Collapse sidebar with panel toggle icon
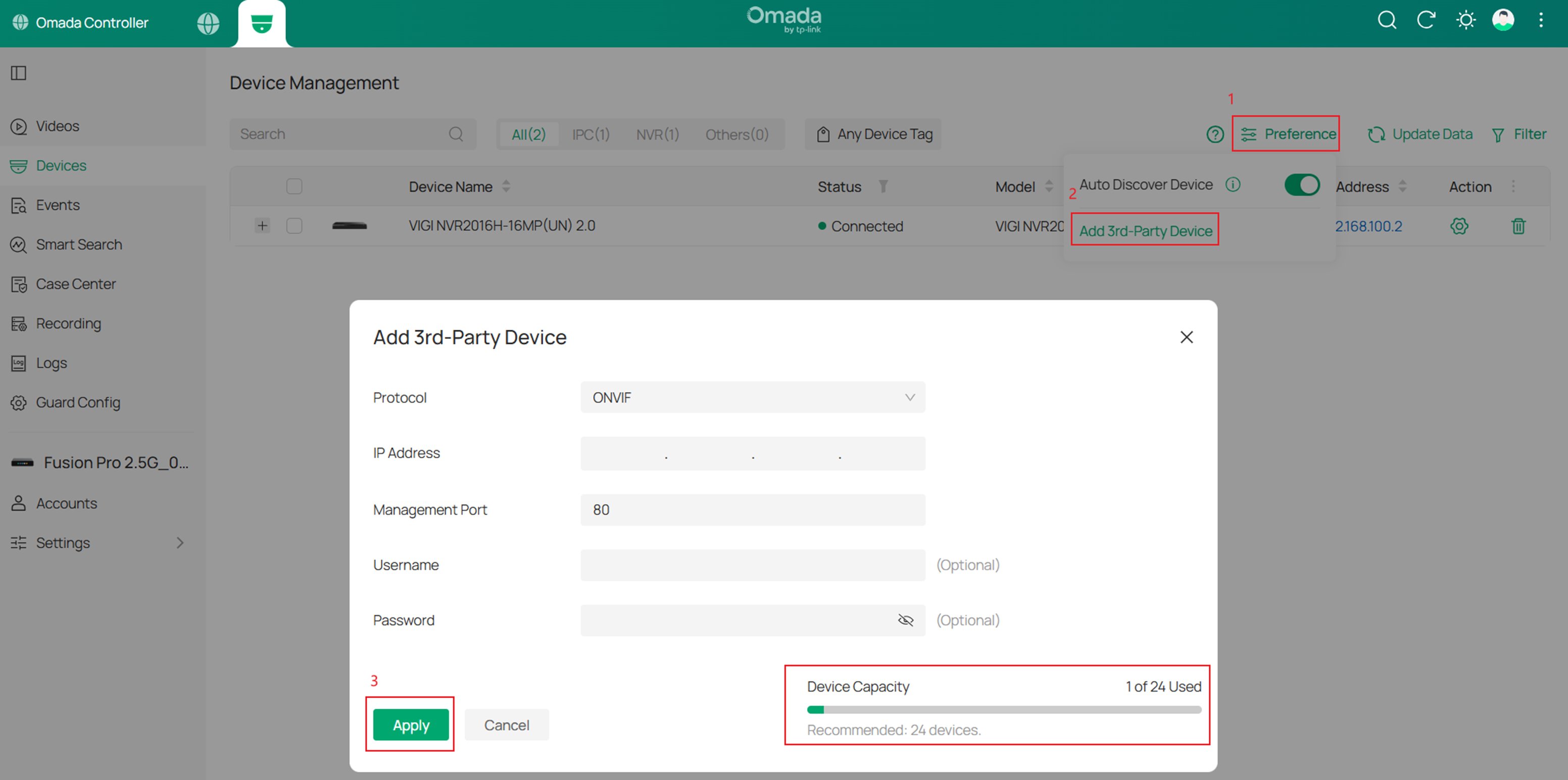The image size is (1568, 780). [x=19, y=73]
